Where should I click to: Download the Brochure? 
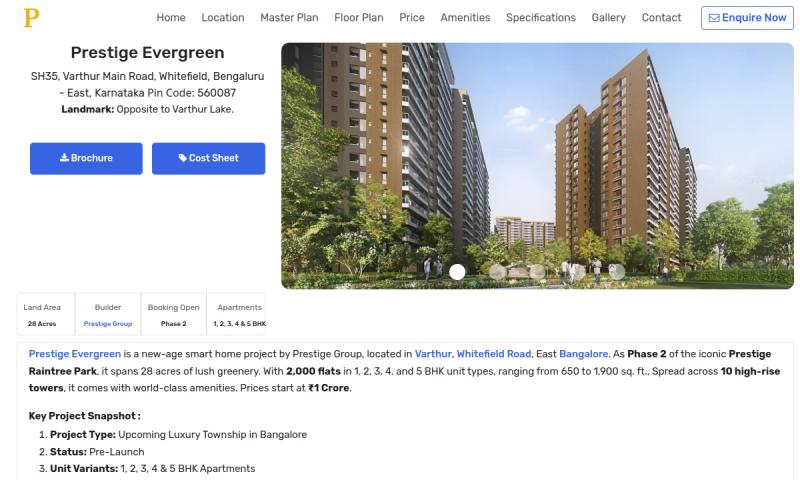click(x=86, y=158)
